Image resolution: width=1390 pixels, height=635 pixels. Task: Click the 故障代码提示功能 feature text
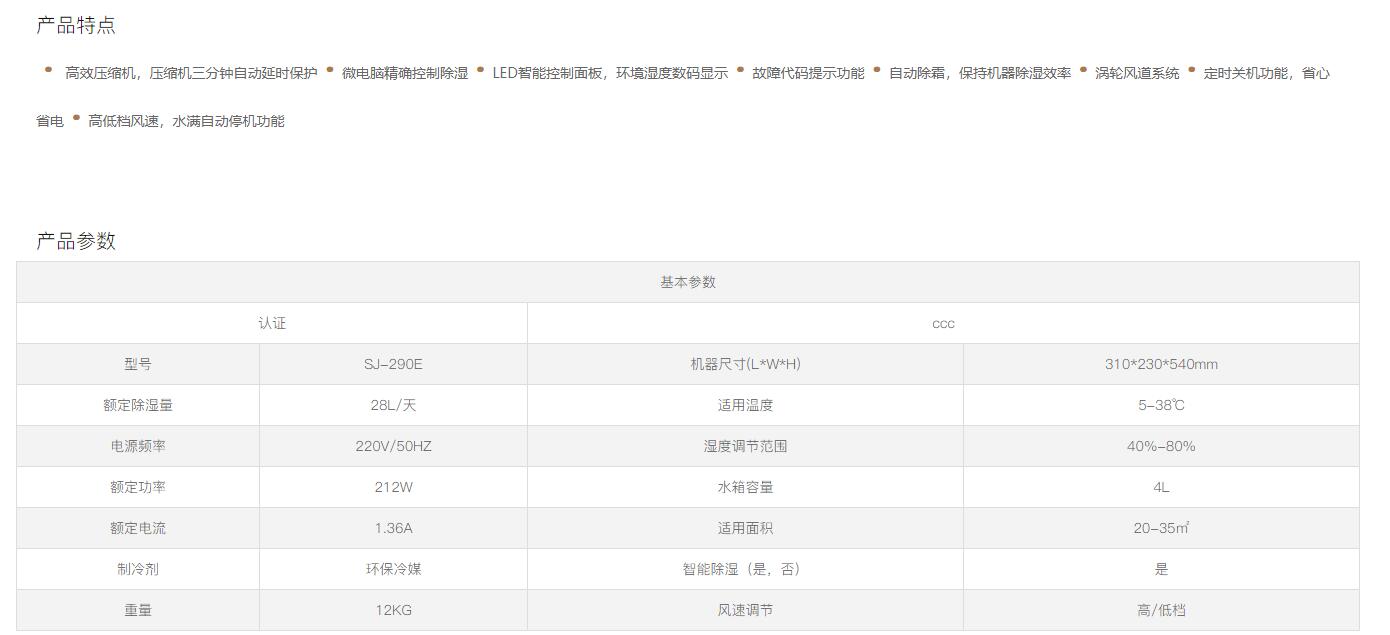808,73
